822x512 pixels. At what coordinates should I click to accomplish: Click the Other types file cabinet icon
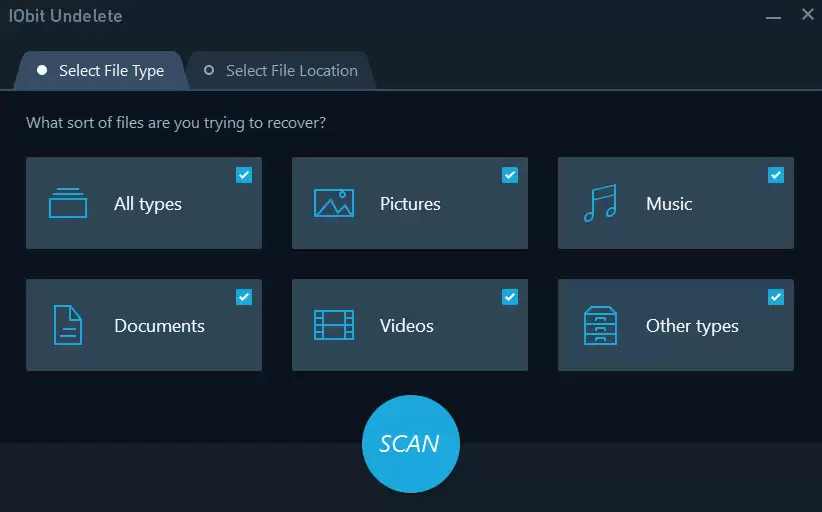600,325
